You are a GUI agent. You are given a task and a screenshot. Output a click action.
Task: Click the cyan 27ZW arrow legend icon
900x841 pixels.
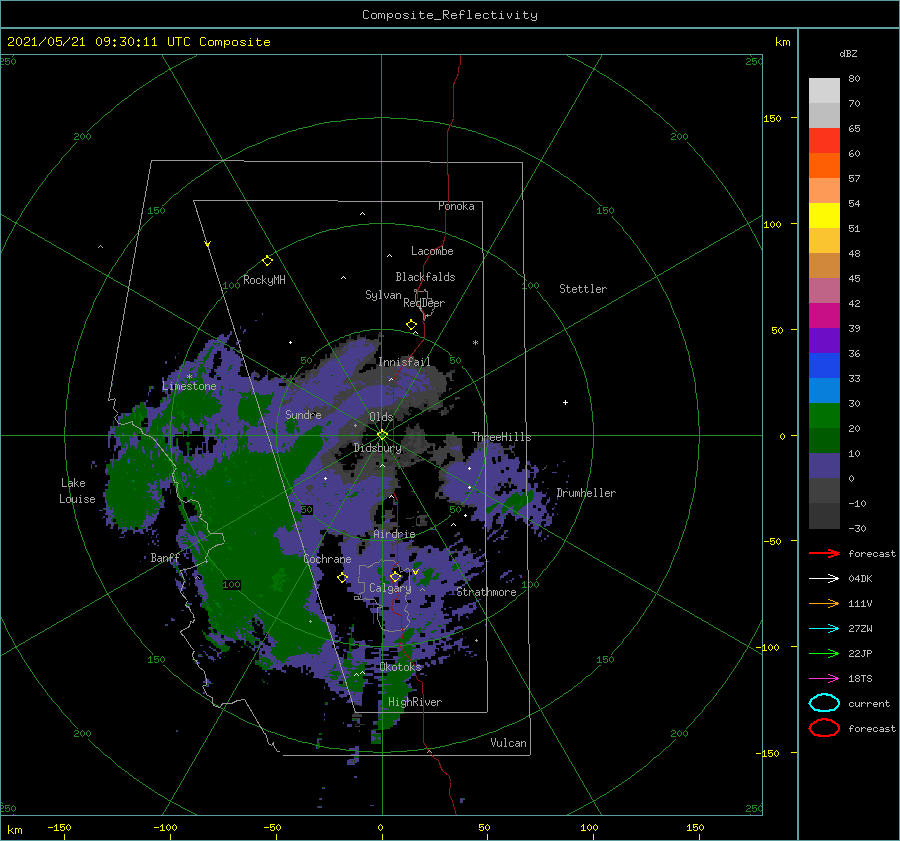point(824,629)
